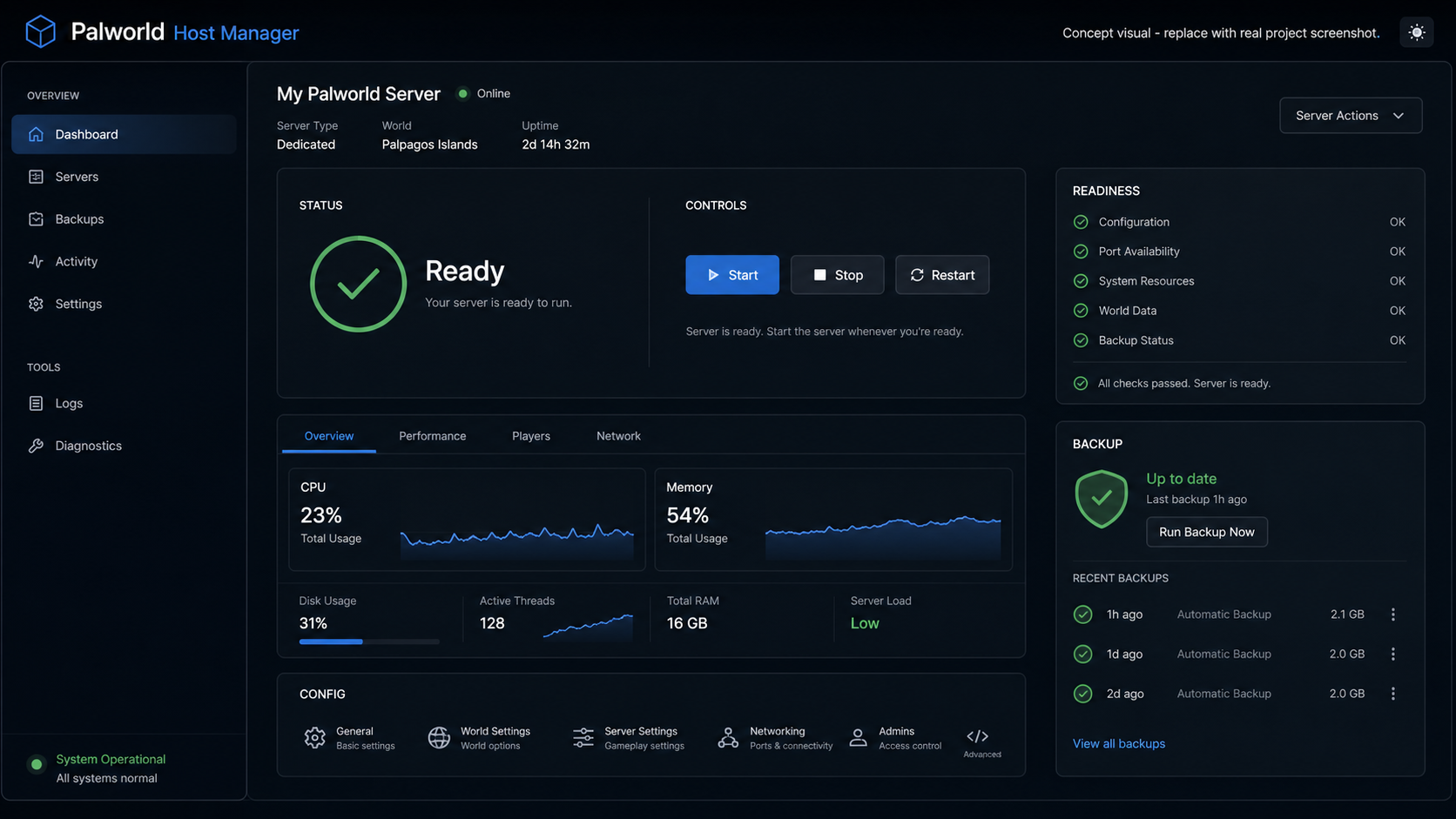Image resolution: width=1456 pixels, height=819 pixels.
Task: Click the CPU usage line chart
Action: click(x=517, y=540)
